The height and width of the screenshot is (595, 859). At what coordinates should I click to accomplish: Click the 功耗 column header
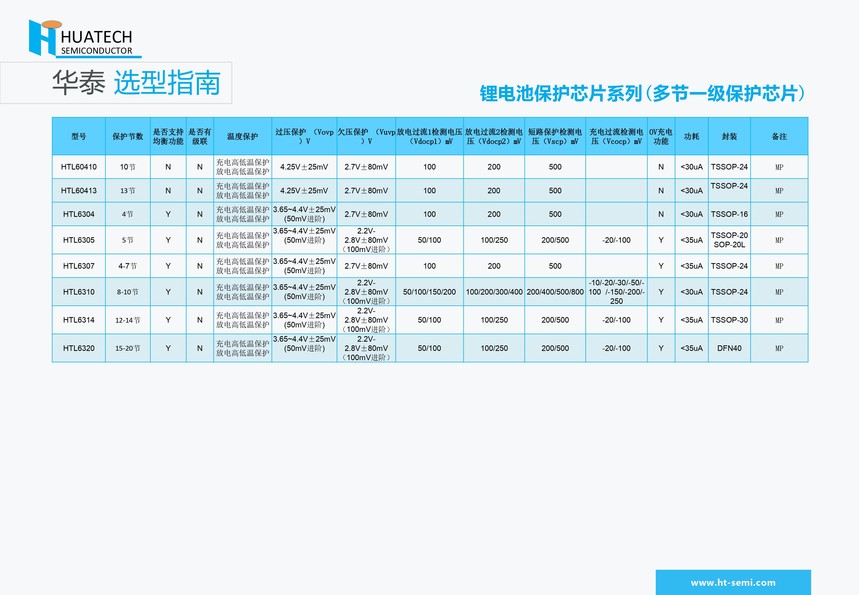click(x=691, y=136)
